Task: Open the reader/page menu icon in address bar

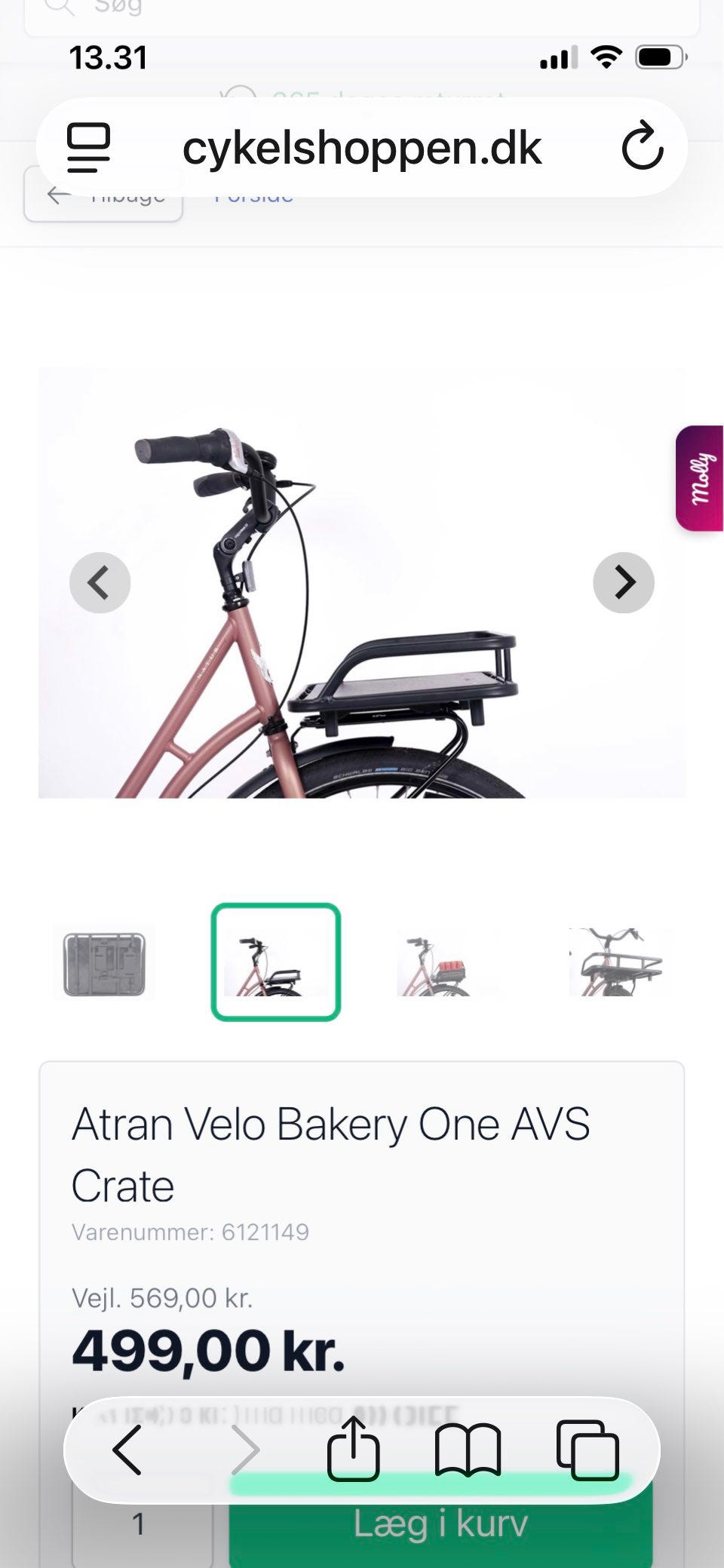Action: (x=88, y=147)
